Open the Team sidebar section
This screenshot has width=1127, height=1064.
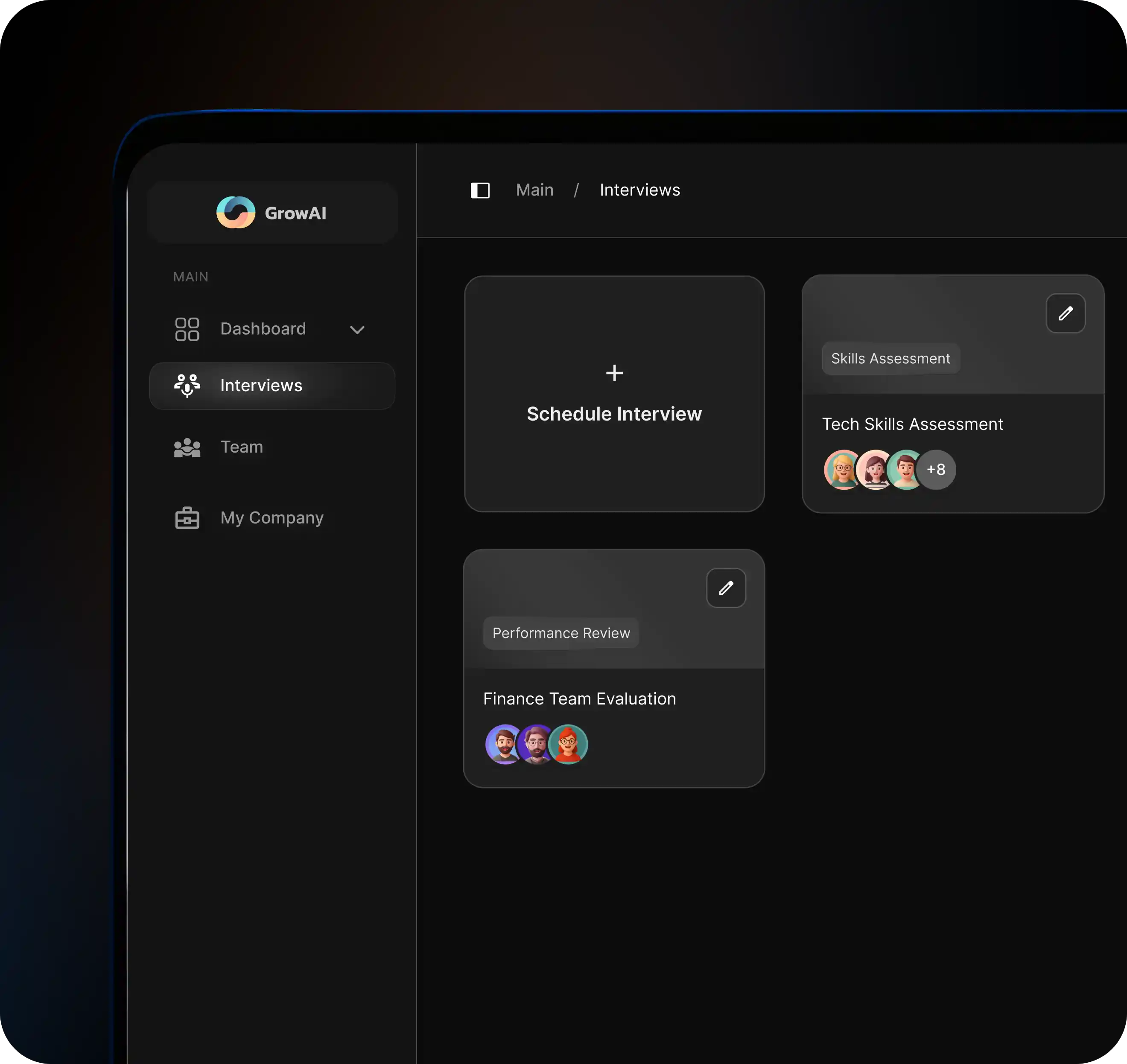(242, 447)
